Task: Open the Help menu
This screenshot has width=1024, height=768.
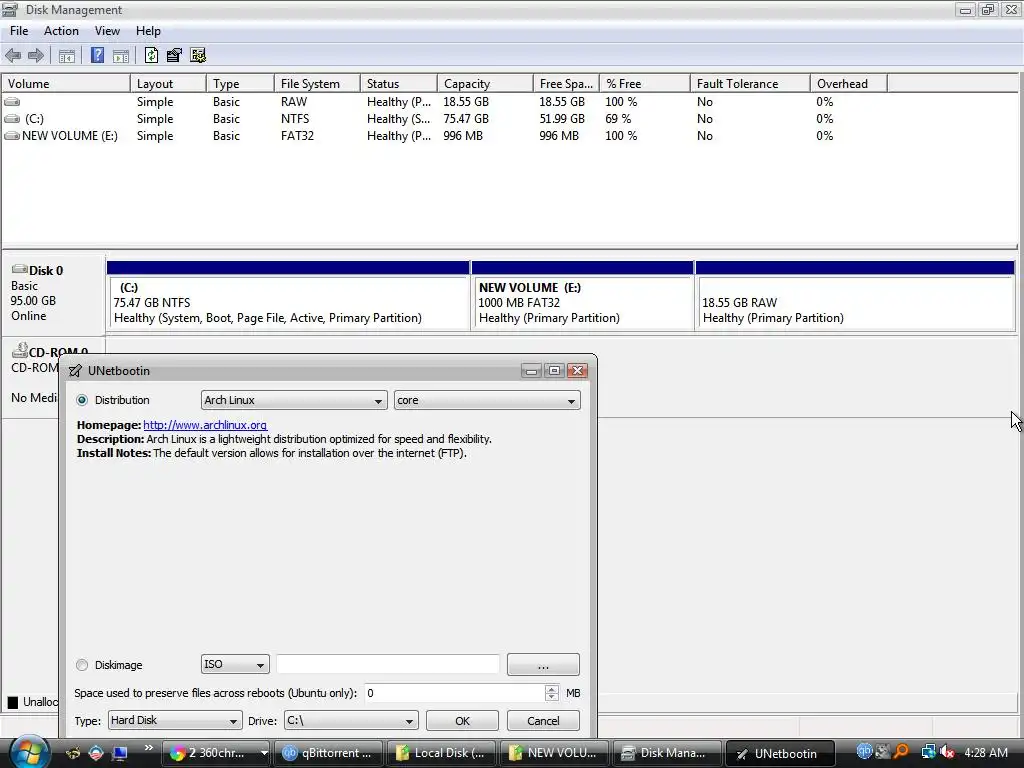Action: pyautogui.click(x=148, y=31)
